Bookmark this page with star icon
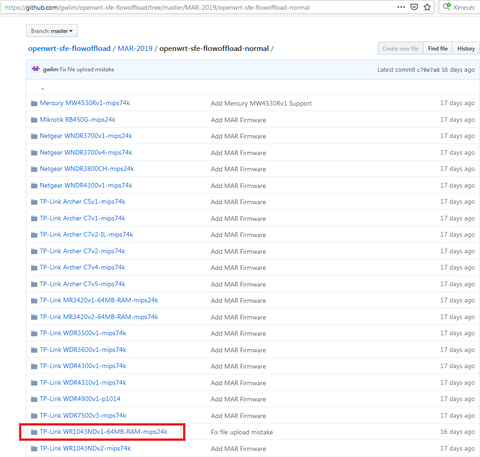Image resolution: width=480 pixels, height=457 pixels. click(x=427, y=7)
